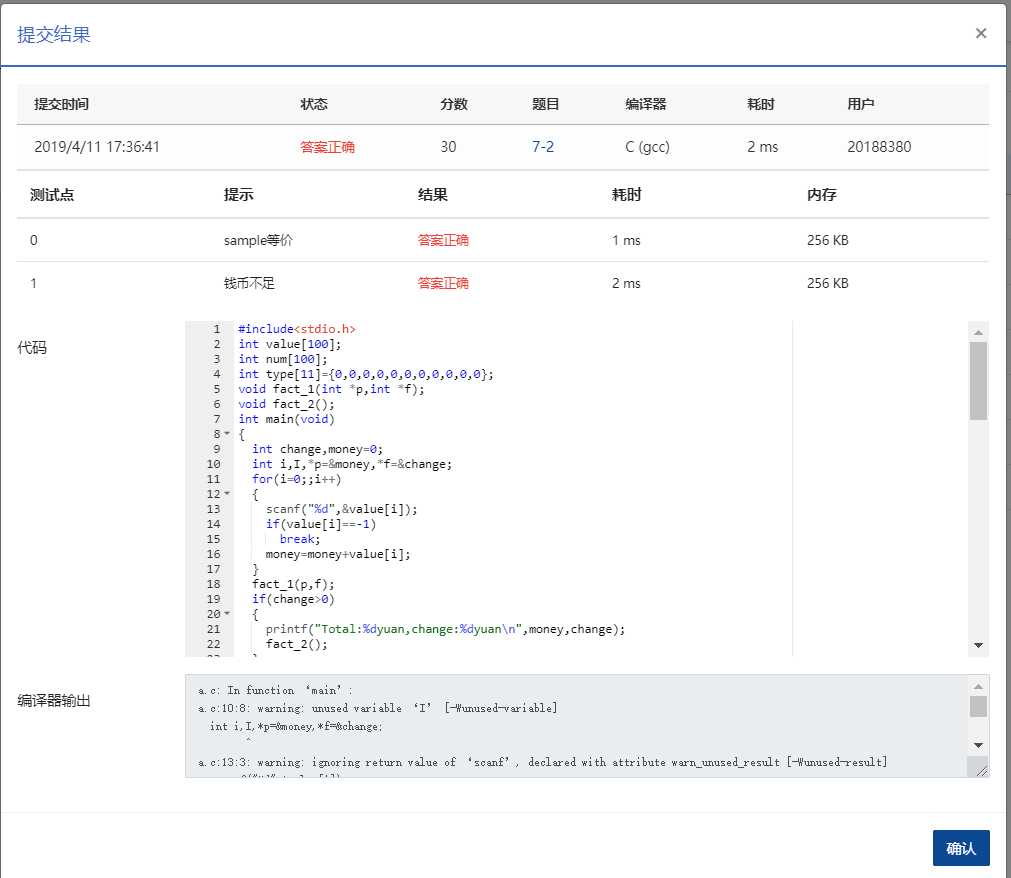Collapse code fold arrow at line 20
This screenshot has width=1011, height=878.
227,614
